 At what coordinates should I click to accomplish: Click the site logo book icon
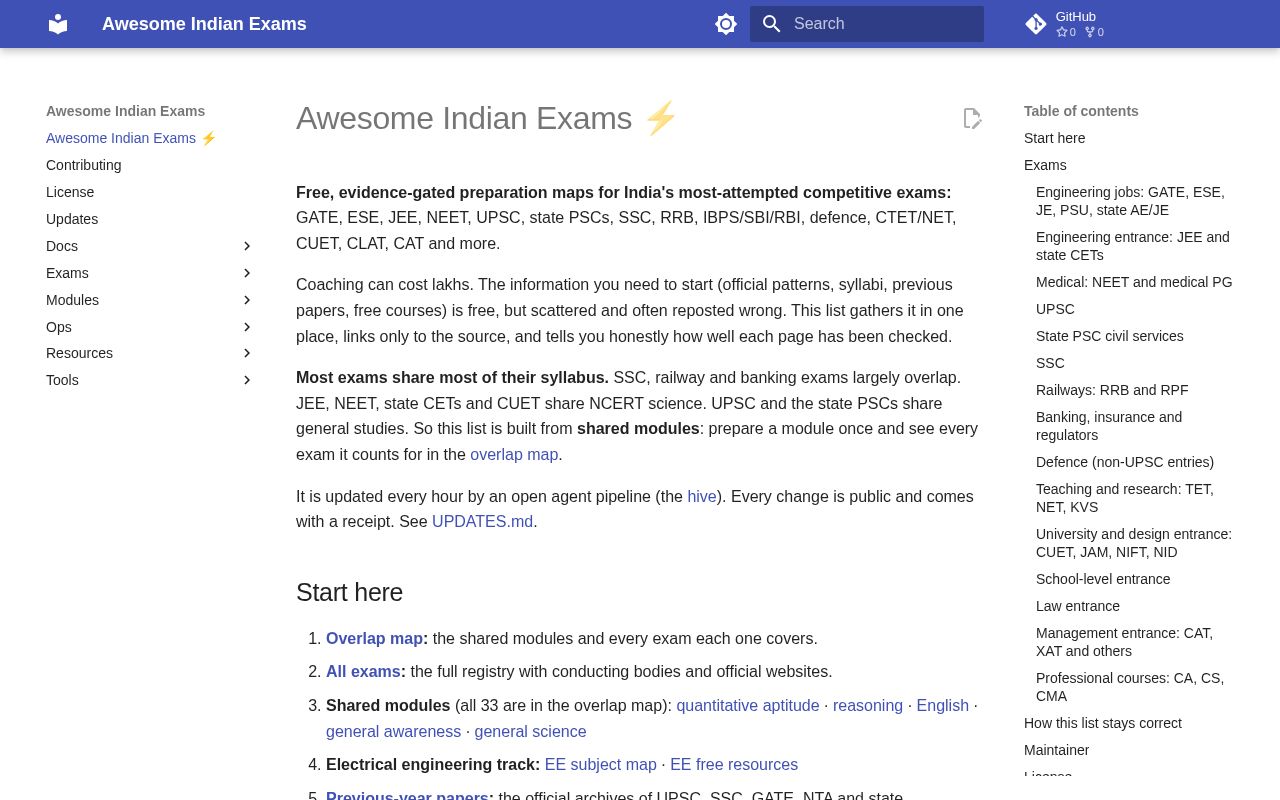[x=58, y=24]
